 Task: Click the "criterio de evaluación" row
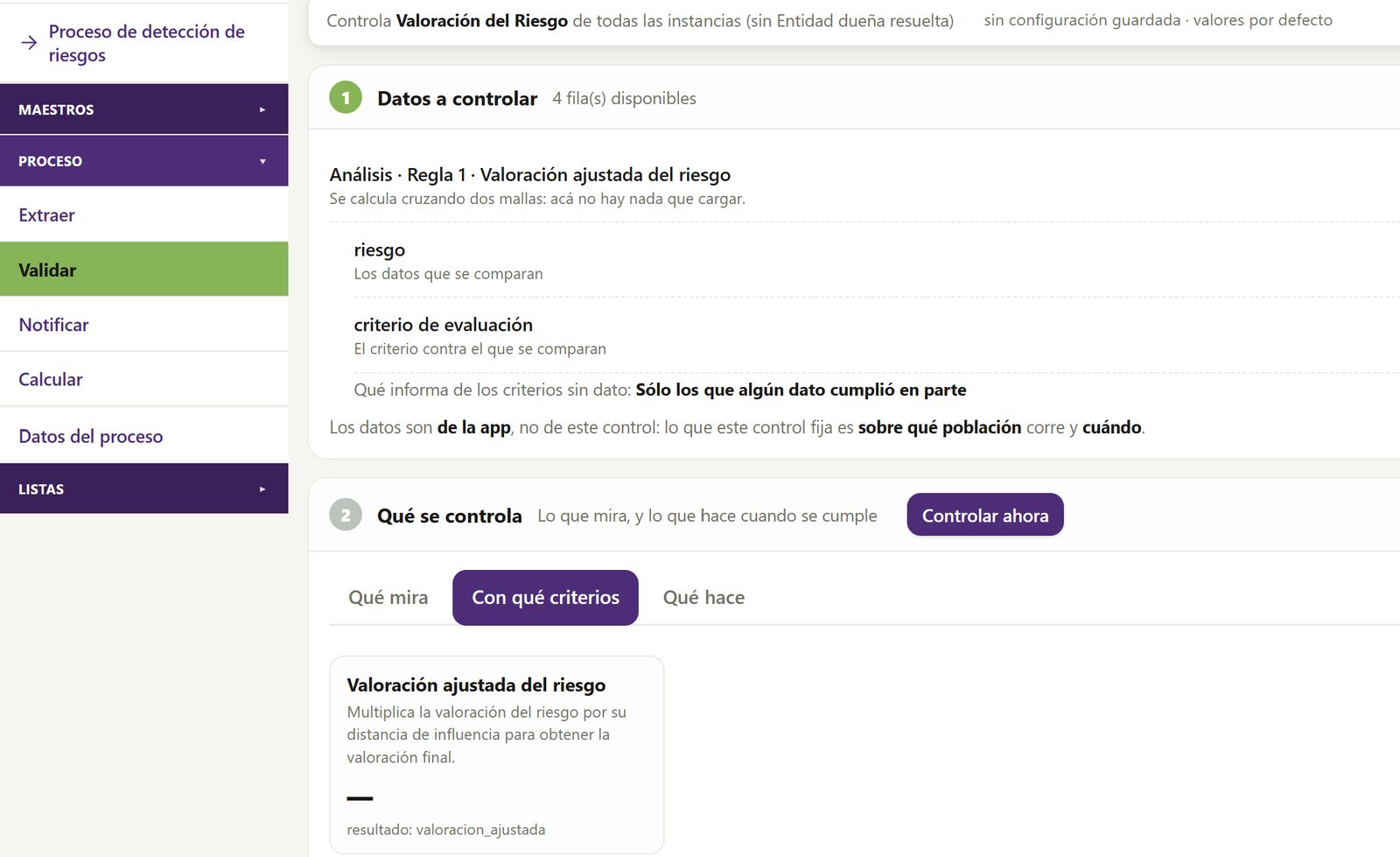tap(875, 335)
